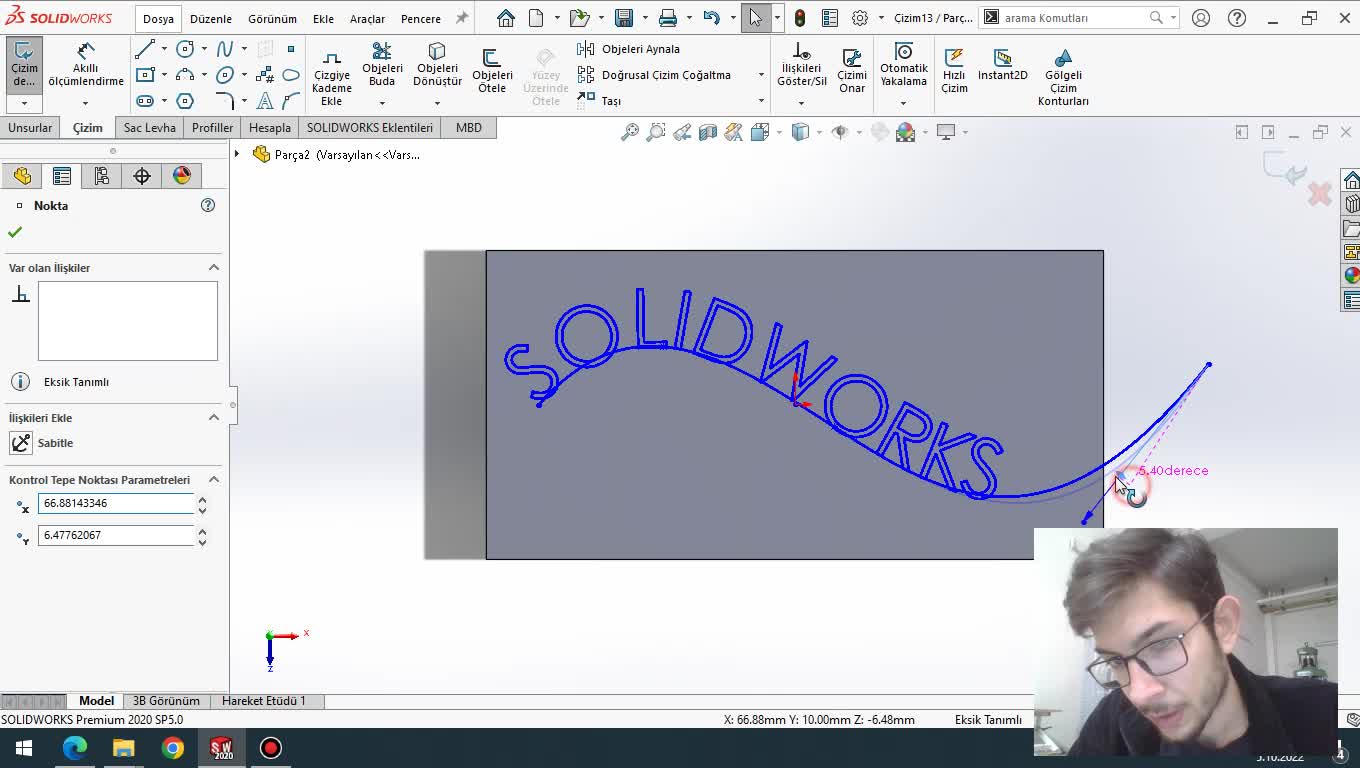Click the Objeleri Dönüştür convert tool
Viewport: 1360px width, 768px height.
[x=437, y=65]
